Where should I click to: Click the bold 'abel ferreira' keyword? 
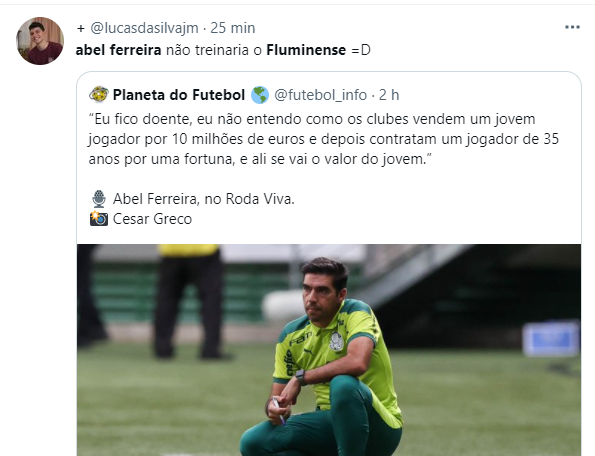point(118,50)
